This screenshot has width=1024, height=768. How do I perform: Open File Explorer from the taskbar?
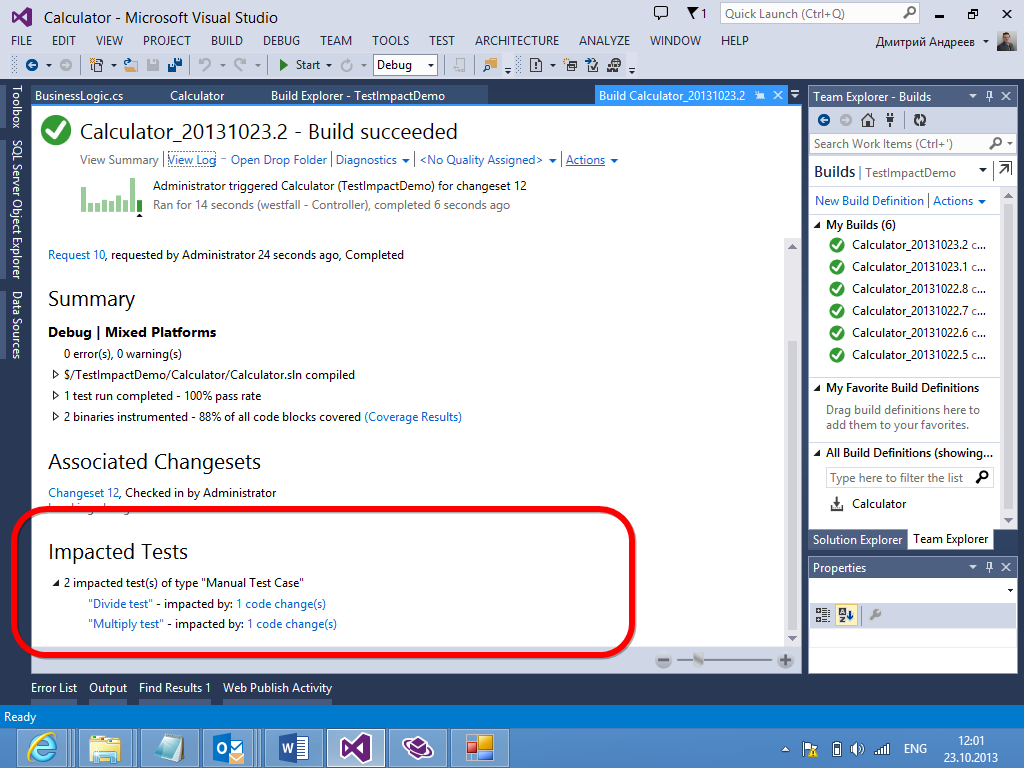pos(104,748)
